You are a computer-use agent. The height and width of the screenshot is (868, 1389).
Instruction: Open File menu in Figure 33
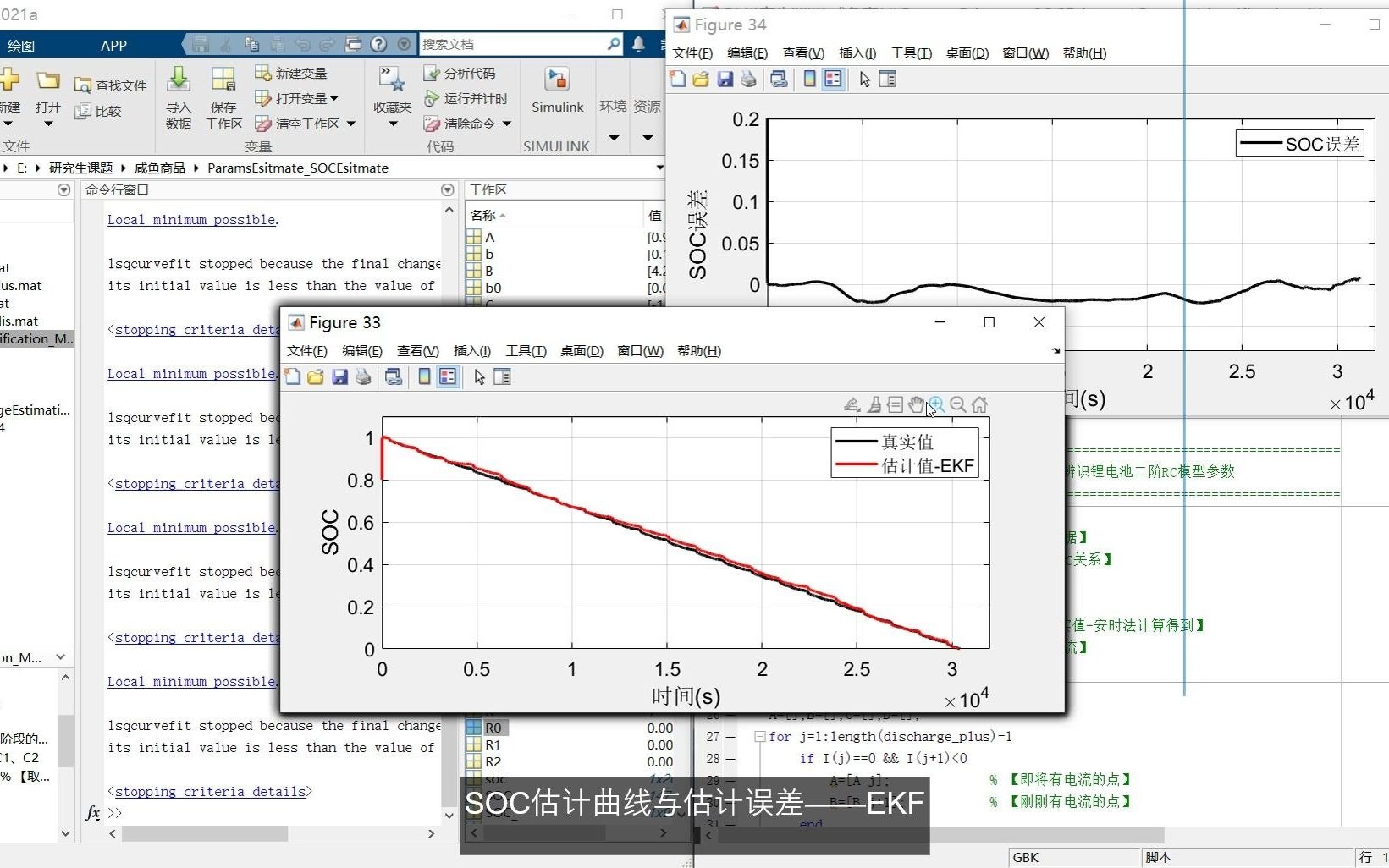click(x=306, y=350)
